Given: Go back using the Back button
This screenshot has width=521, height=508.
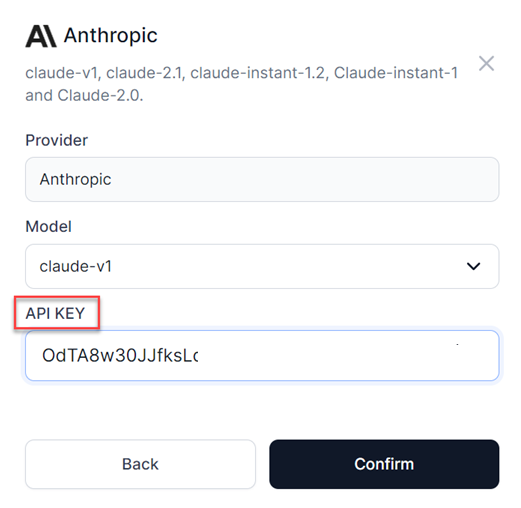Looking at the screenshot, I should (x=140, y=464).
